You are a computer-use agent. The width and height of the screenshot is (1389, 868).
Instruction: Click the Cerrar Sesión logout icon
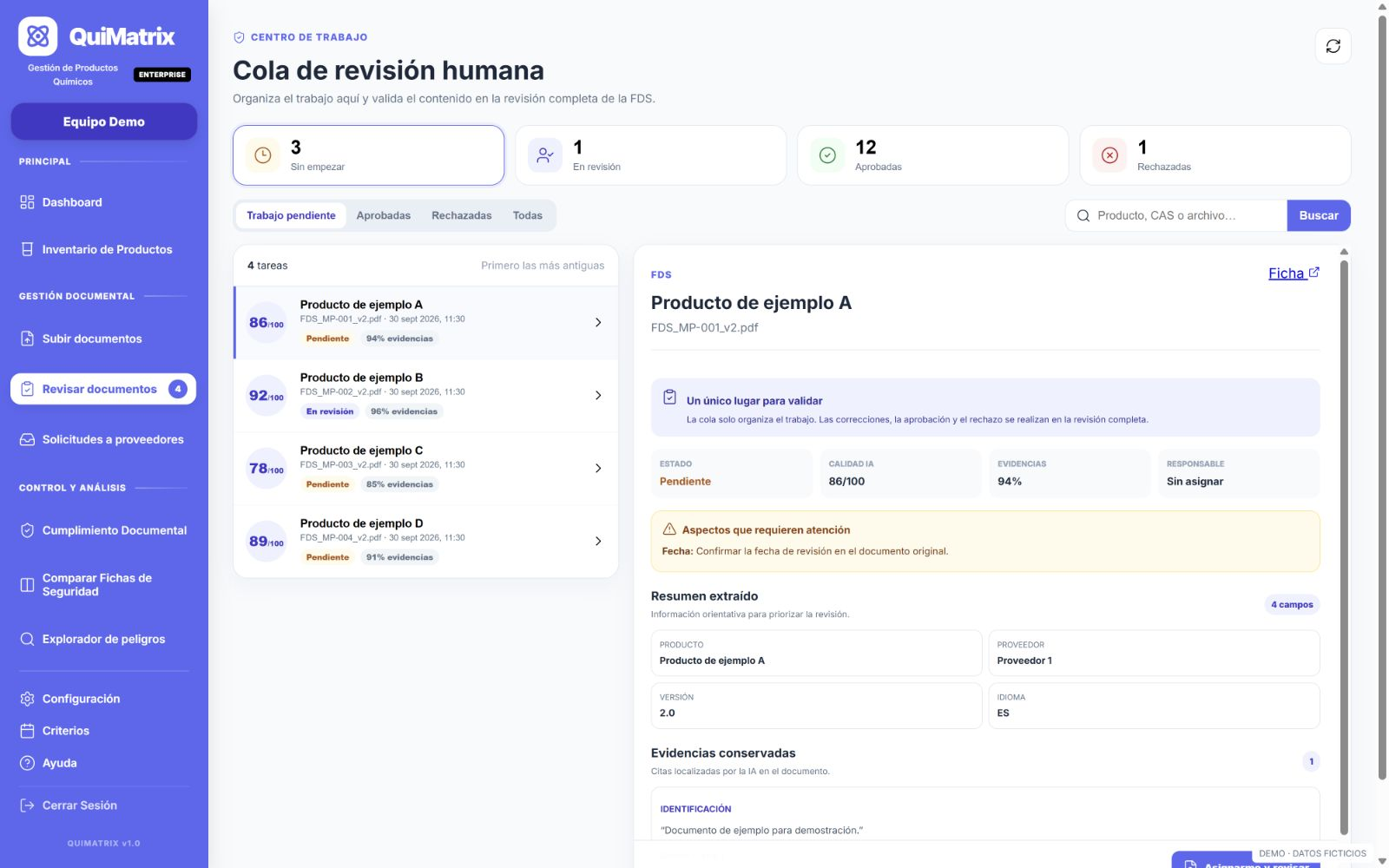point(27,806)
